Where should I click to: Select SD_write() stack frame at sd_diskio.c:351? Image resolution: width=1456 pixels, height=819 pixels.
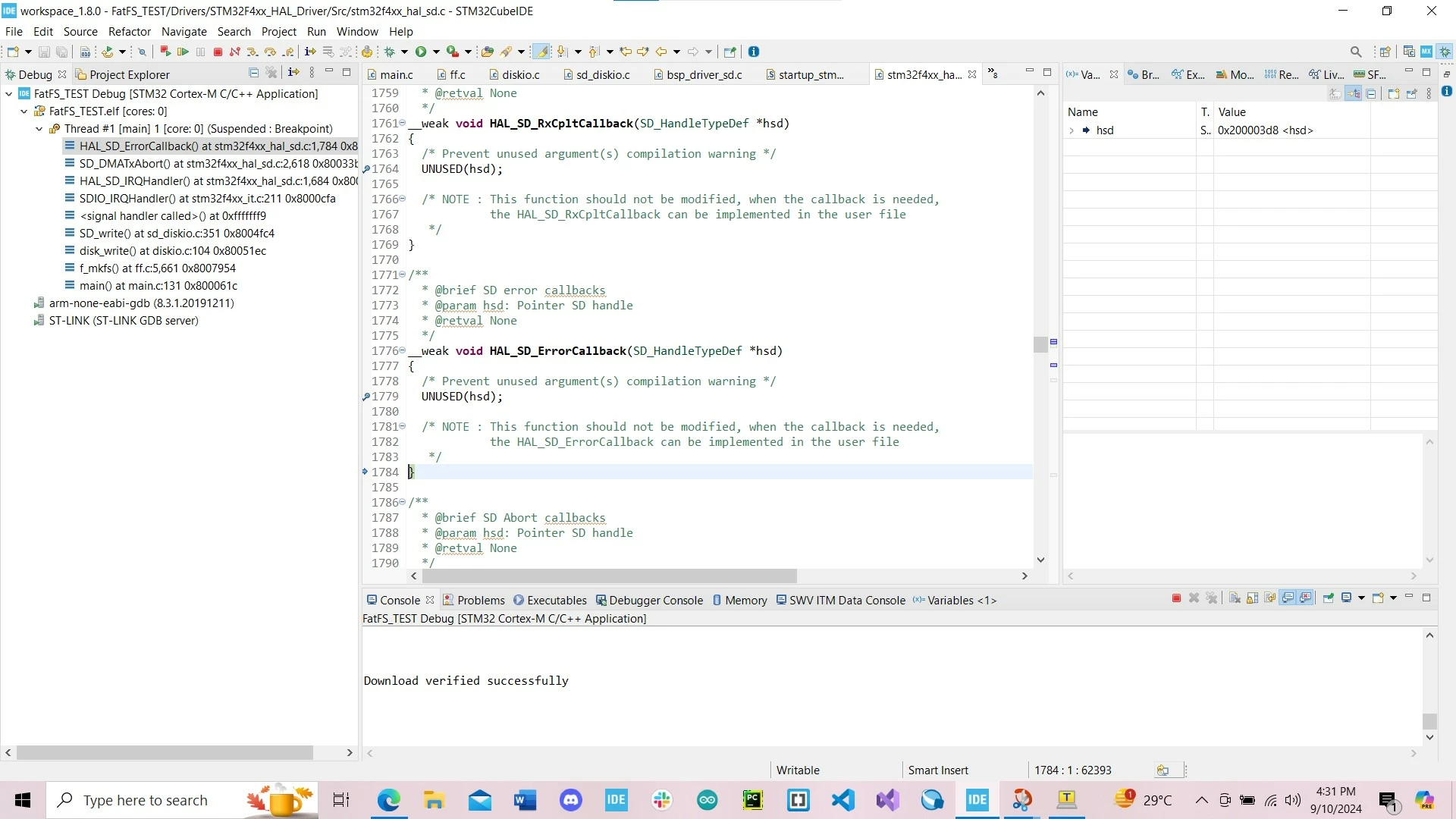tap(177, 234)
